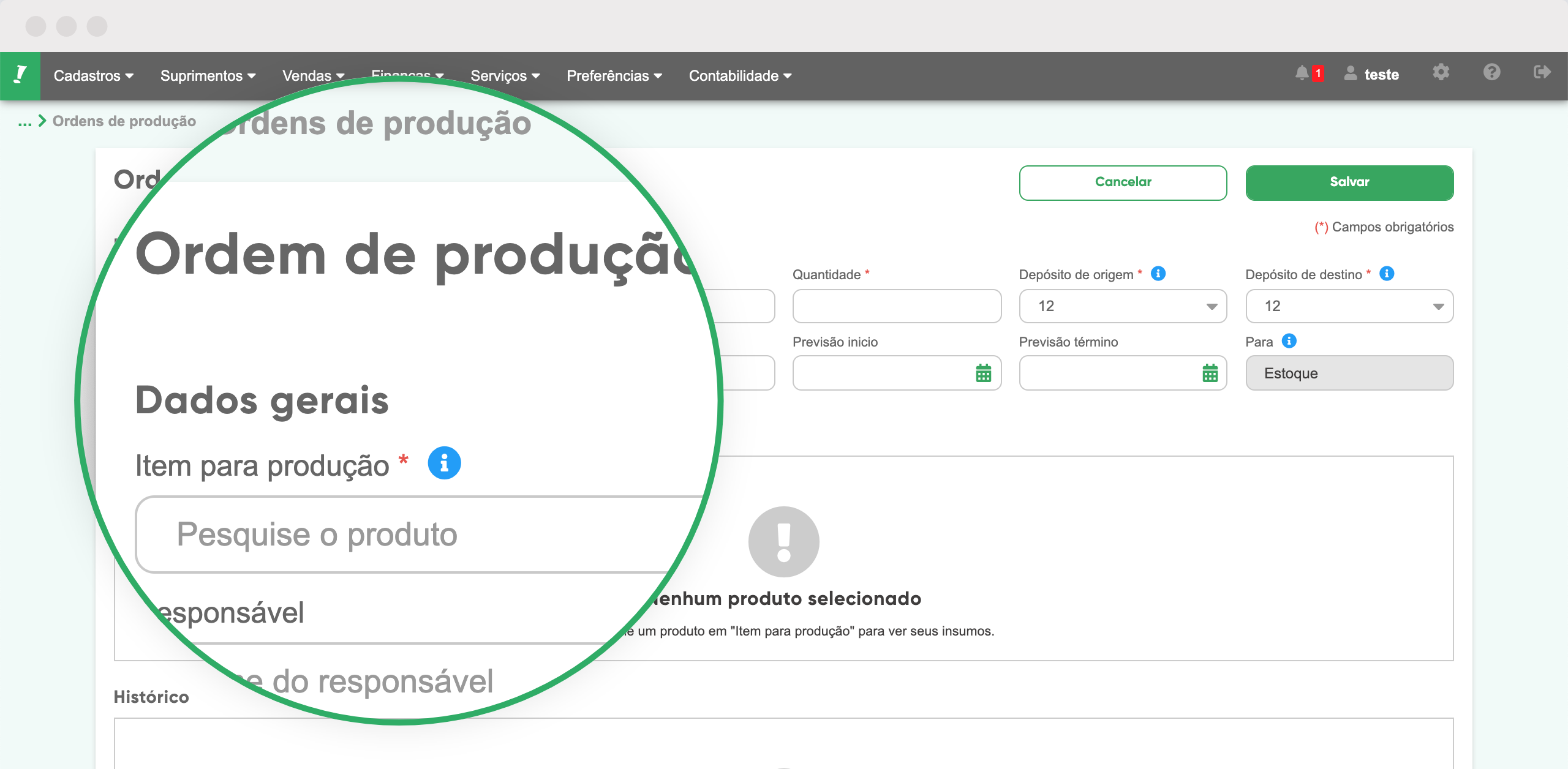
Task: Click the Cancelar button
Action: point(1123,182)
